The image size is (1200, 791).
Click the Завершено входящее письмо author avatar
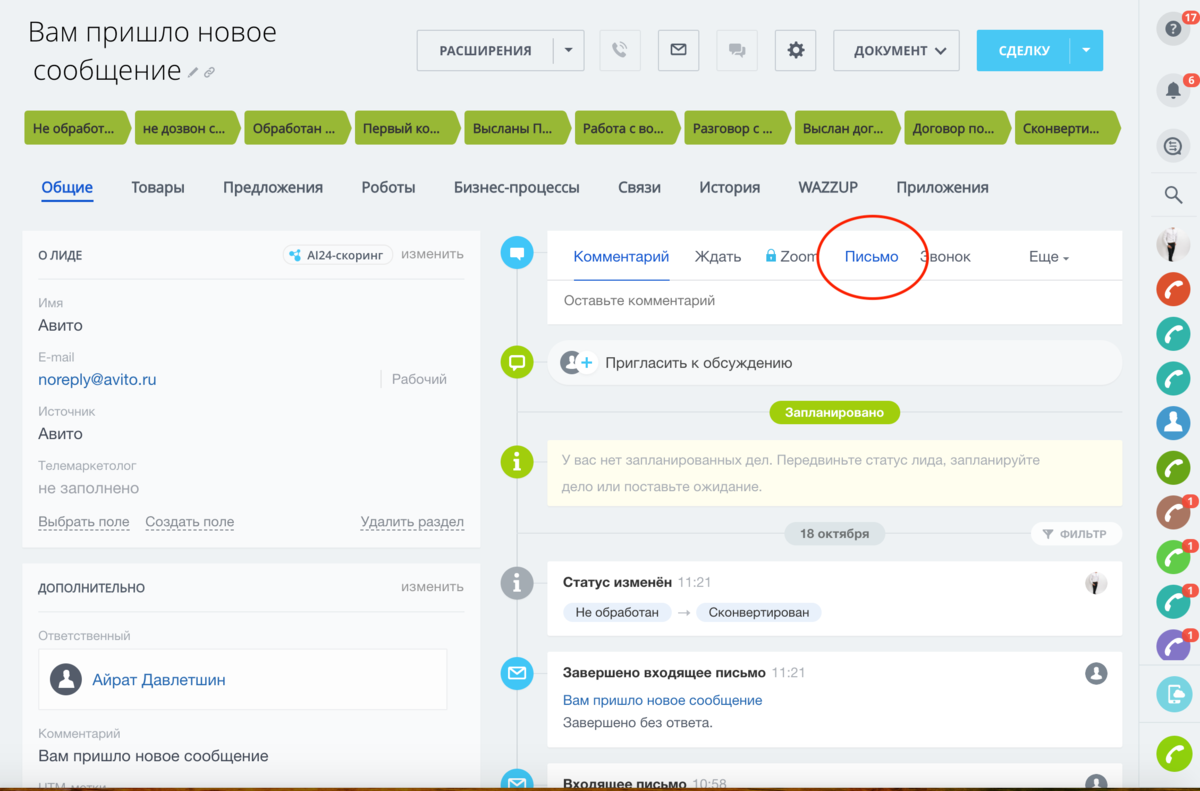(x=1096, y=674)
